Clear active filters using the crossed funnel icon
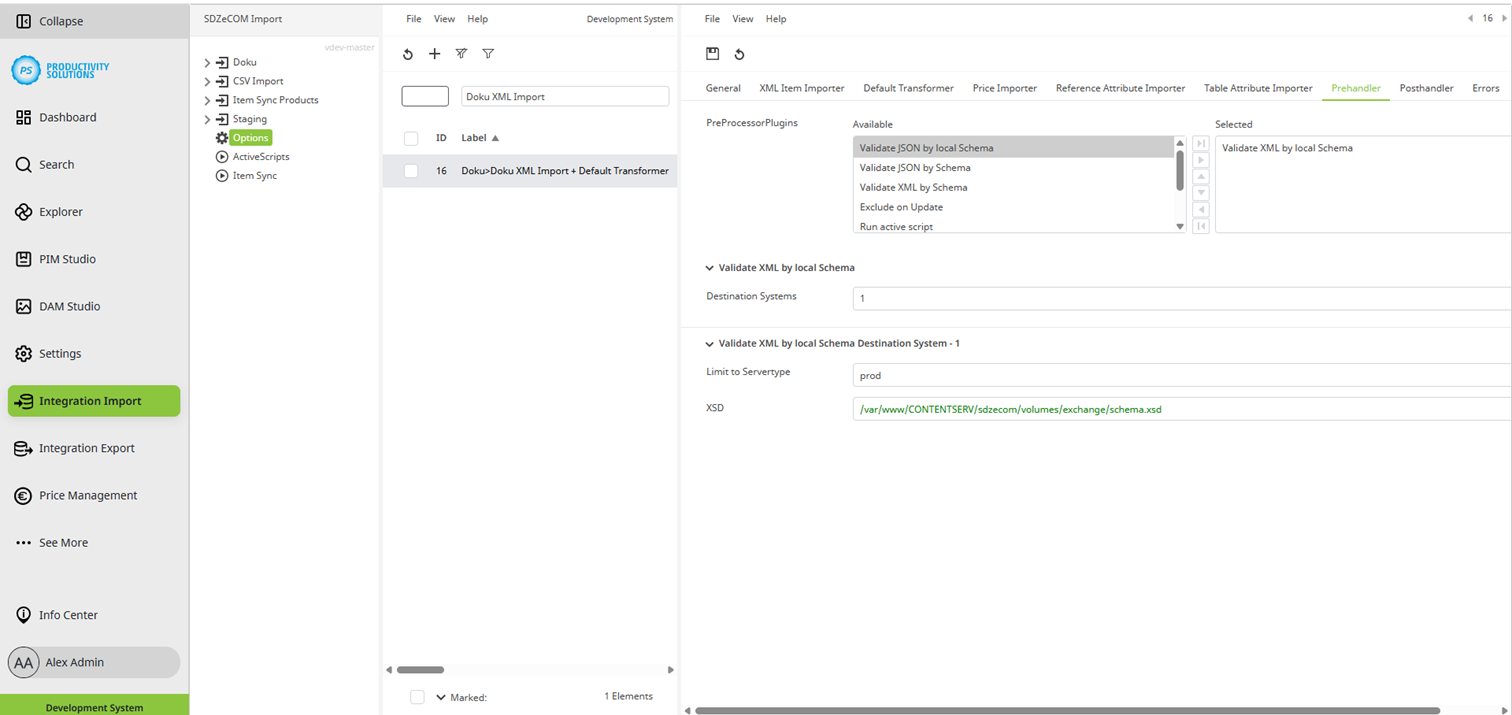1512x715 pixels. 461,54
